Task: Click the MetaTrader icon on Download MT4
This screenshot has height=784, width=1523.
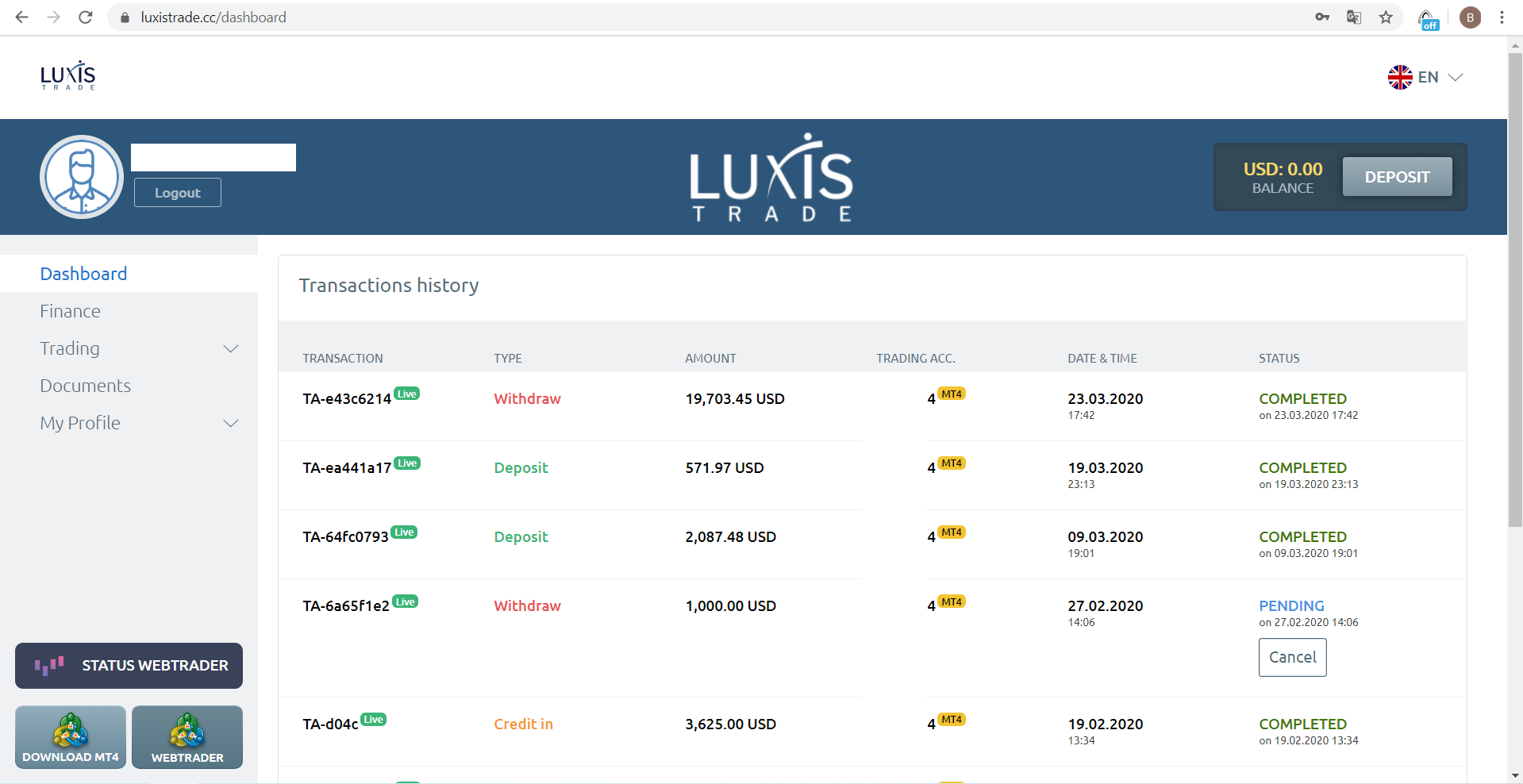Action: coord(71,731)
